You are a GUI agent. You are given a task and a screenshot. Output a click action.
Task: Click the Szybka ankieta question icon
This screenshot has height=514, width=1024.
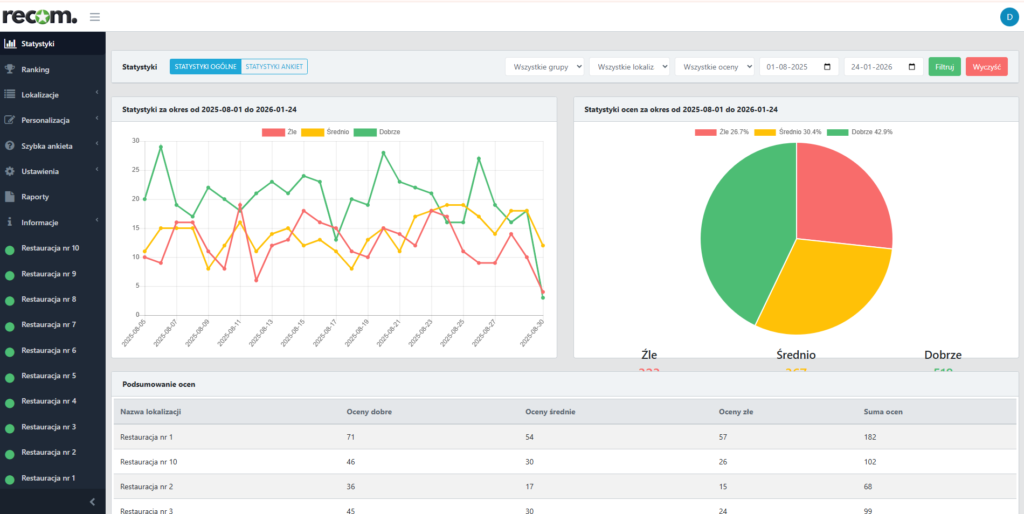(10, 145)
